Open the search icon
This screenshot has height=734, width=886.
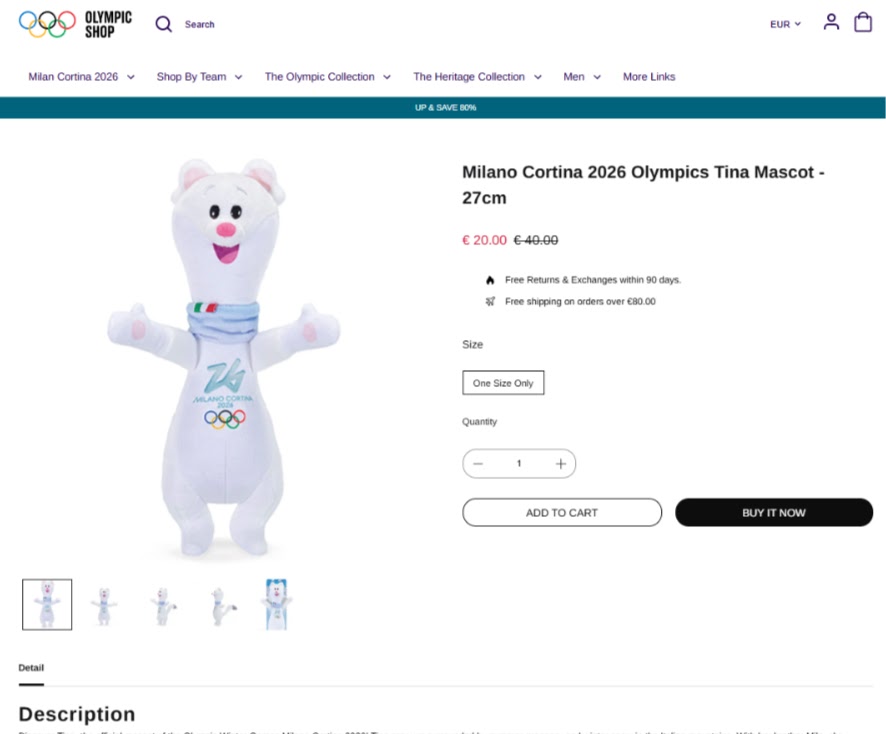click(163, 23)
